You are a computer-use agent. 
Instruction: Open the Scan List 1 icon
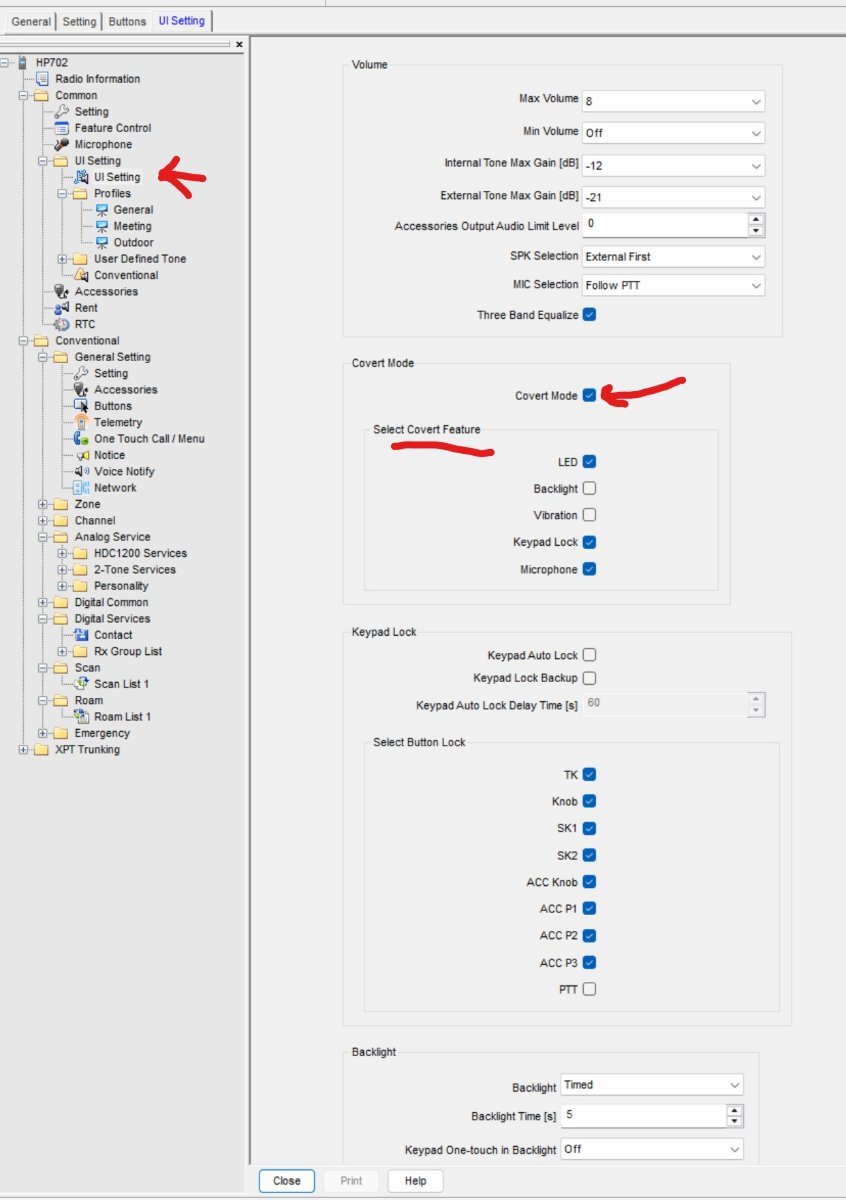[82, 684]
